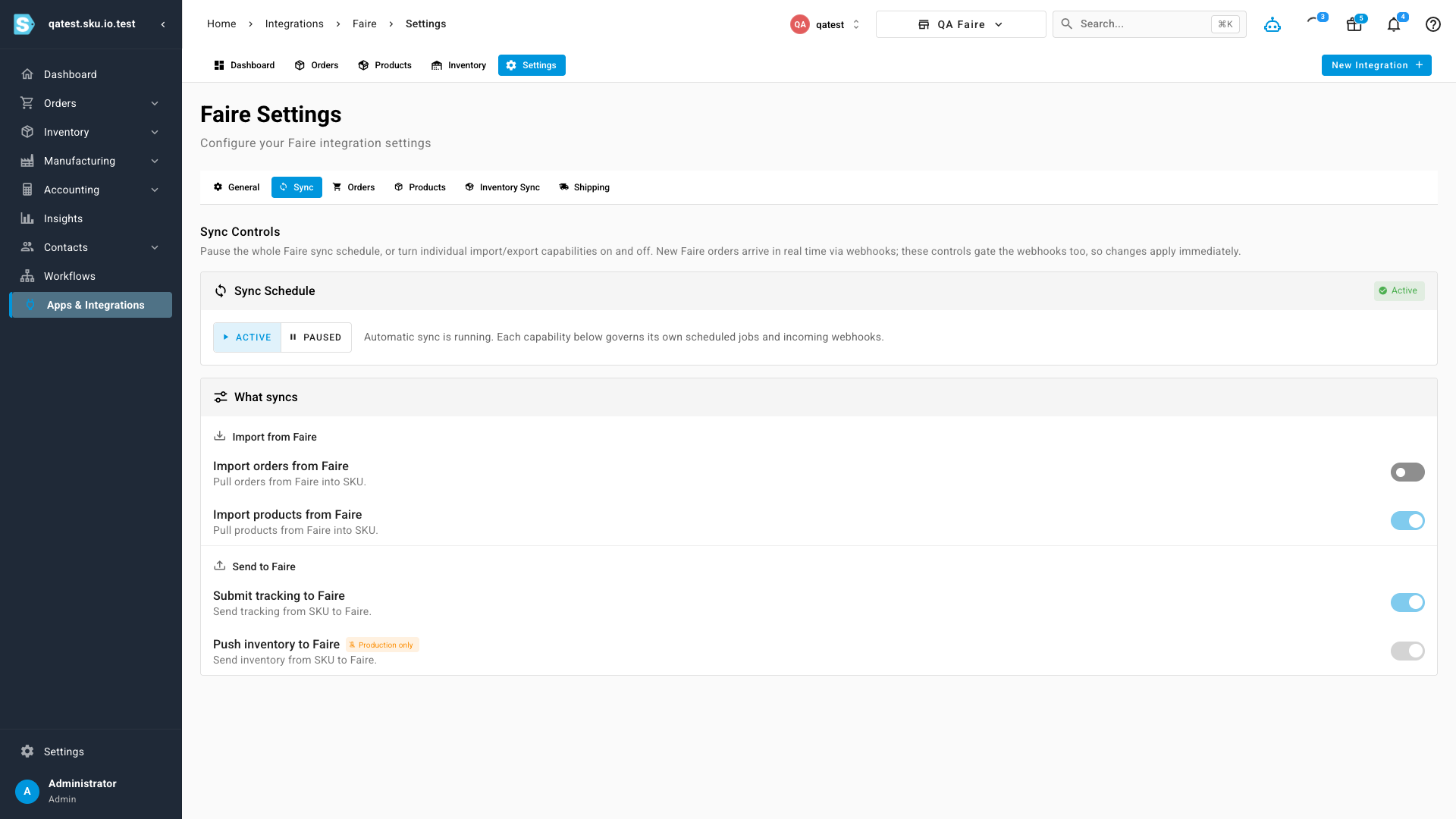Click the Insights bar chart icon
Image resolution: width=1456 pixels, height=819 pixels.
27,218
